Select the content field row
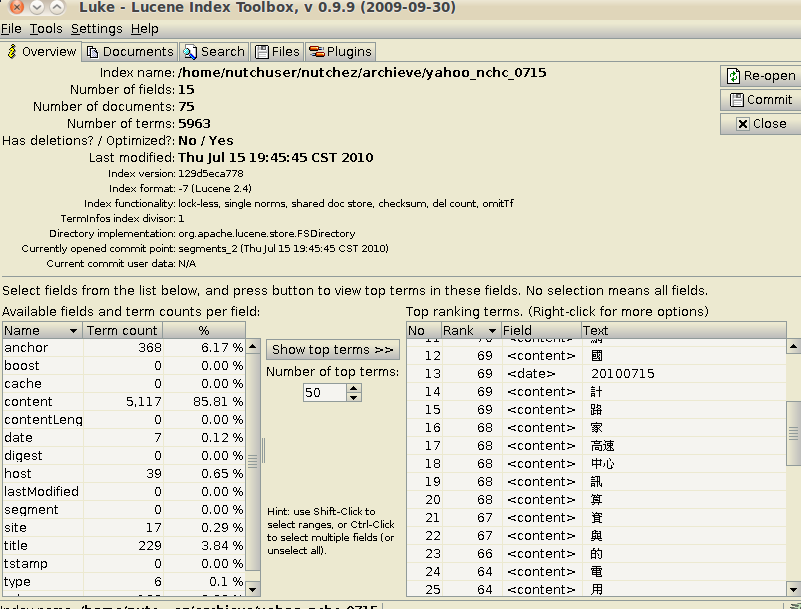The image size is (801, 609). (124, 402)
